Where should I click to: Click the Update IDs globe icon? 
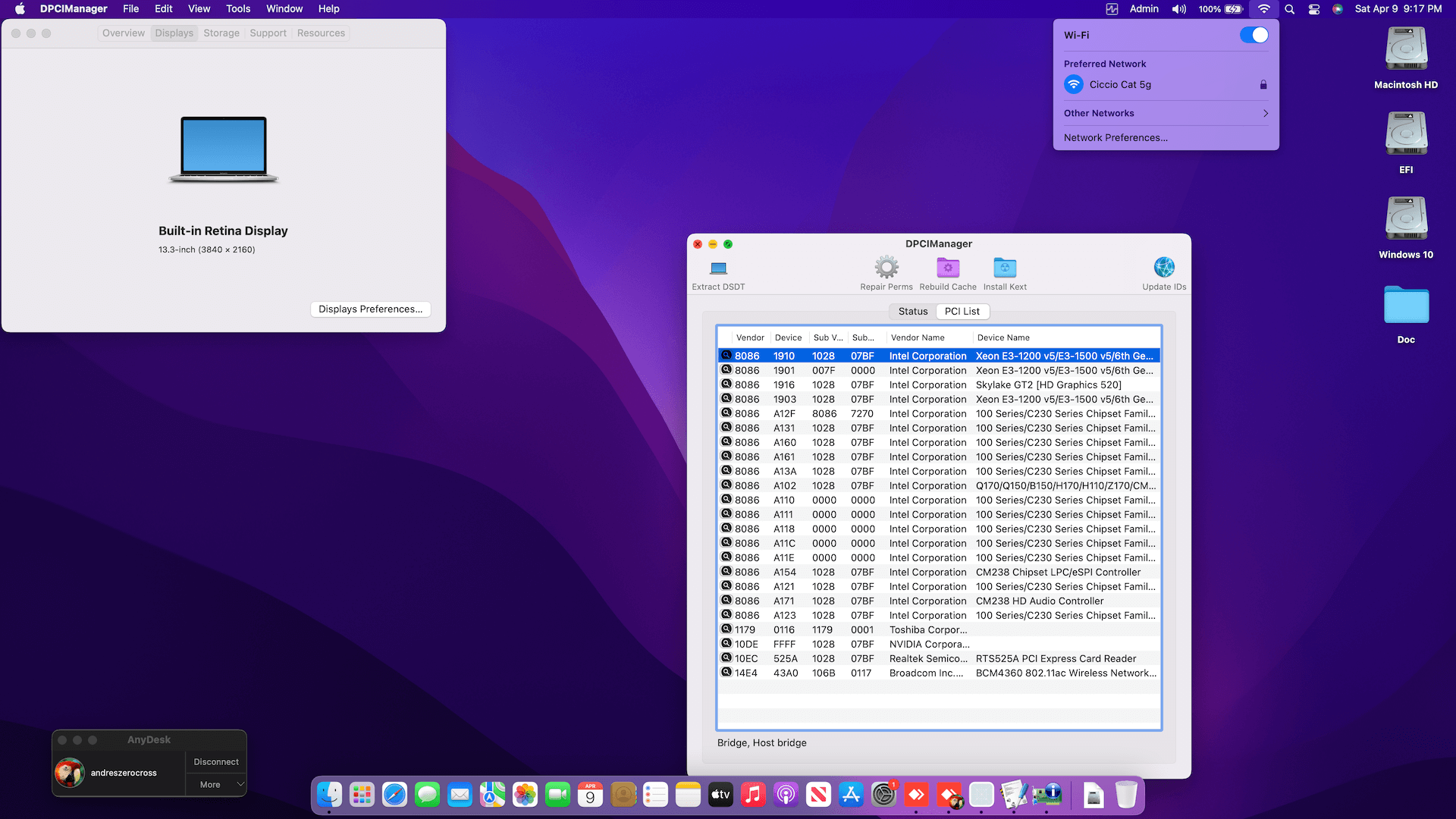1163,268
